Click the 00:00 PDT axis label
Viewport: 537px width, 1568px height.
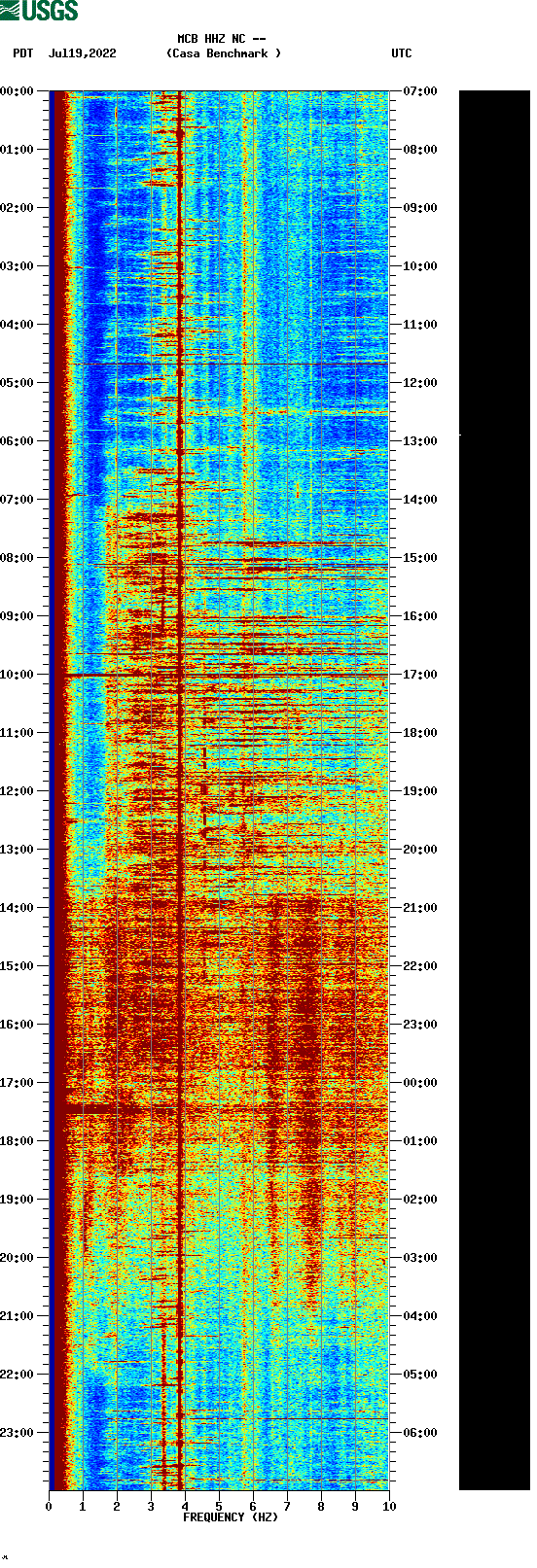tap(18, 91)
